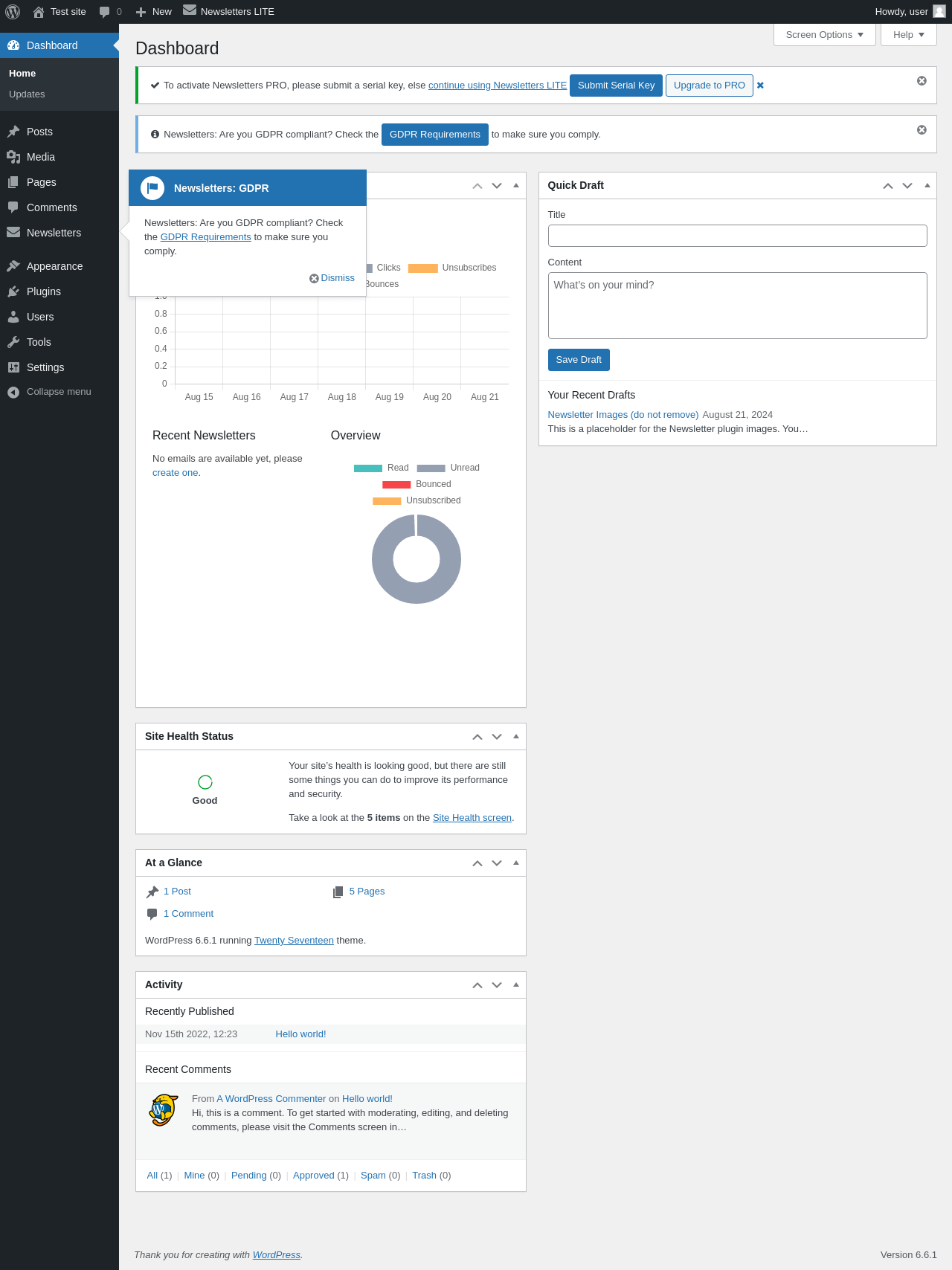Open the Site Health screen link
This screenshot has height=1270, width=952.
coord(472,818)
